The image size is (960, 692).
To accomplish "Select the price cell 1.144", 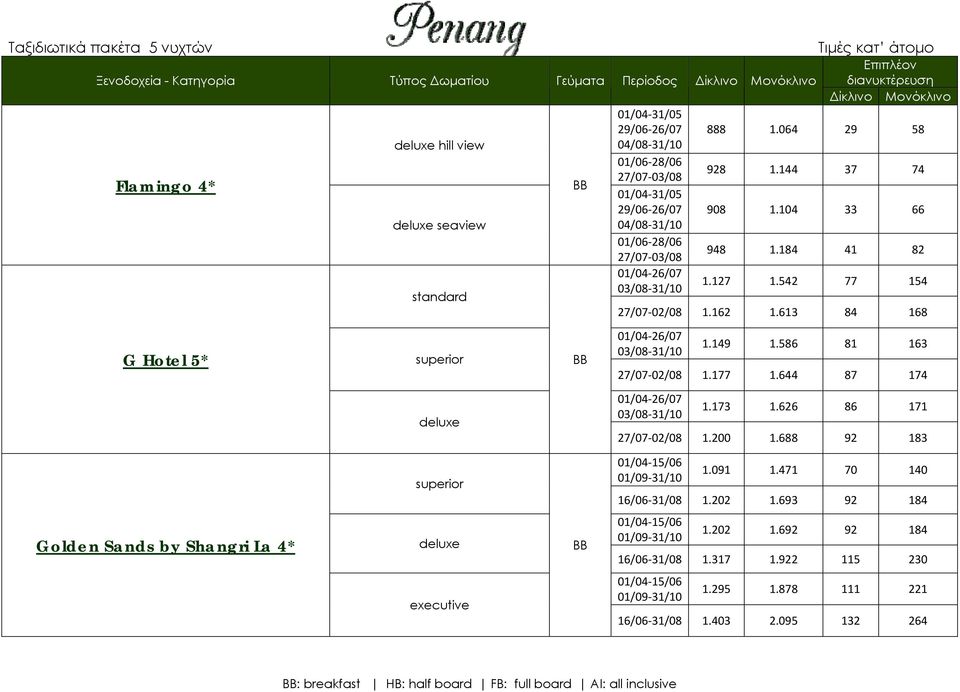I will (x=783, y=169).
